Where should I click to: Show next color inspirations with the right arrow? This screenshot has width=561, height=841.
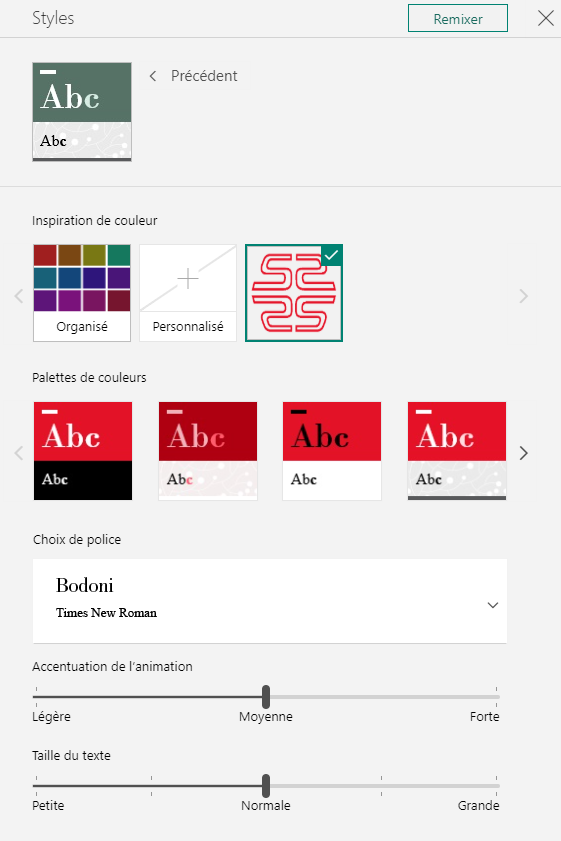(x=523, y=296)
